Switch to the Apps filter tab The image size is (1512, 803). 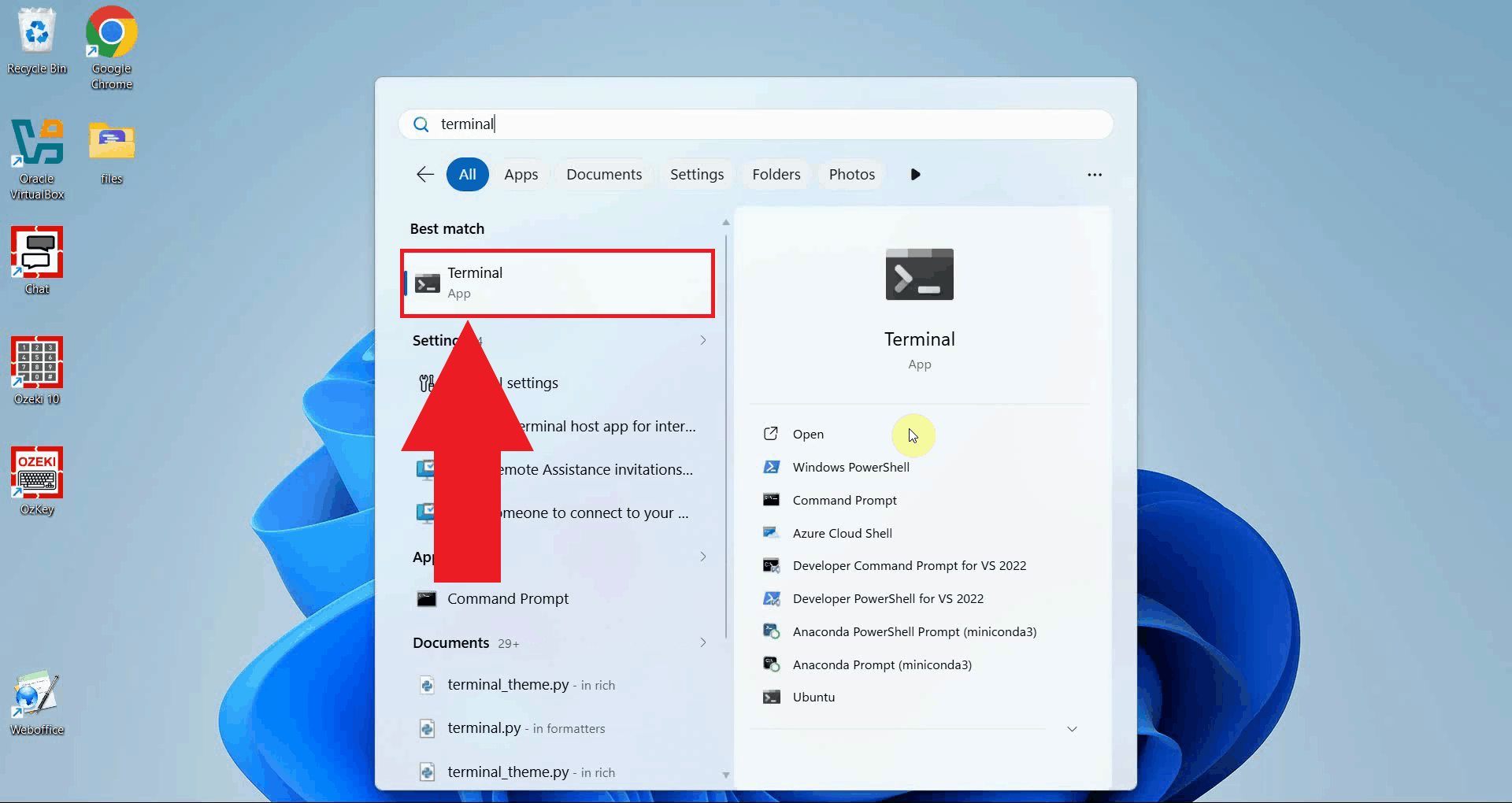(x=521, y=174)
